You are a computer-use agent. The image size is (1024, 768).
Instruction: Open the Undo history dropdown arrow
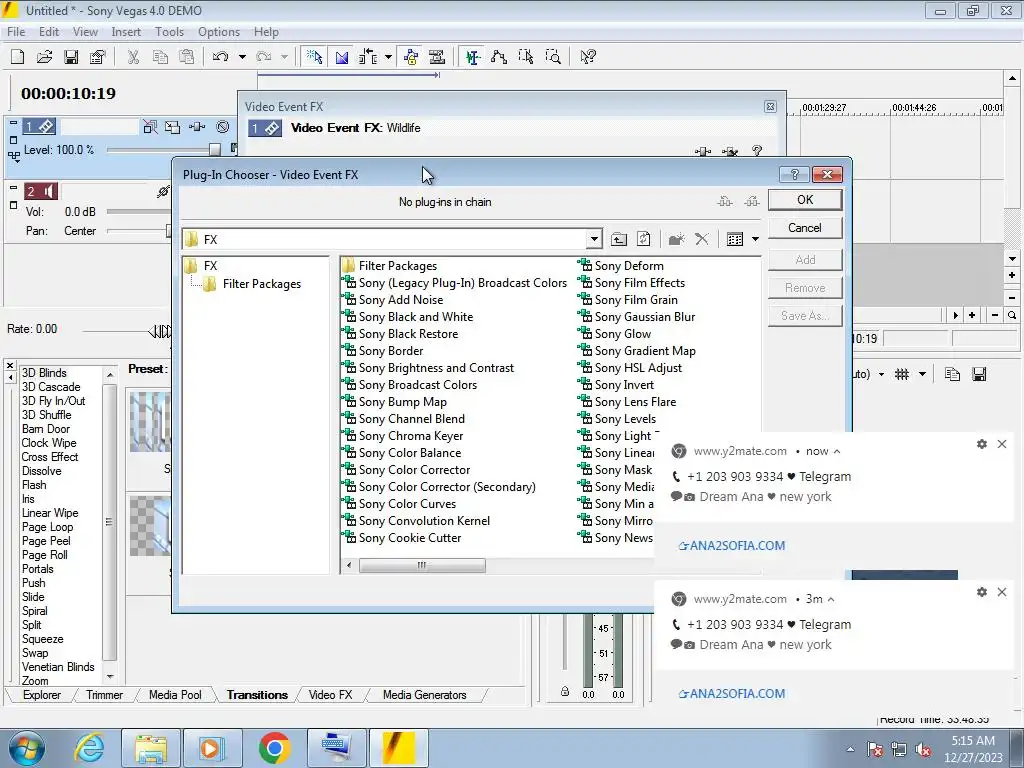click(242, 57)
